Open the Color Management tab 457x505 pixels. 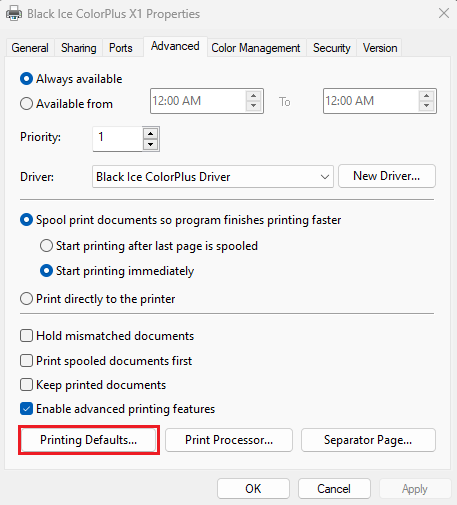click(256, 48)
